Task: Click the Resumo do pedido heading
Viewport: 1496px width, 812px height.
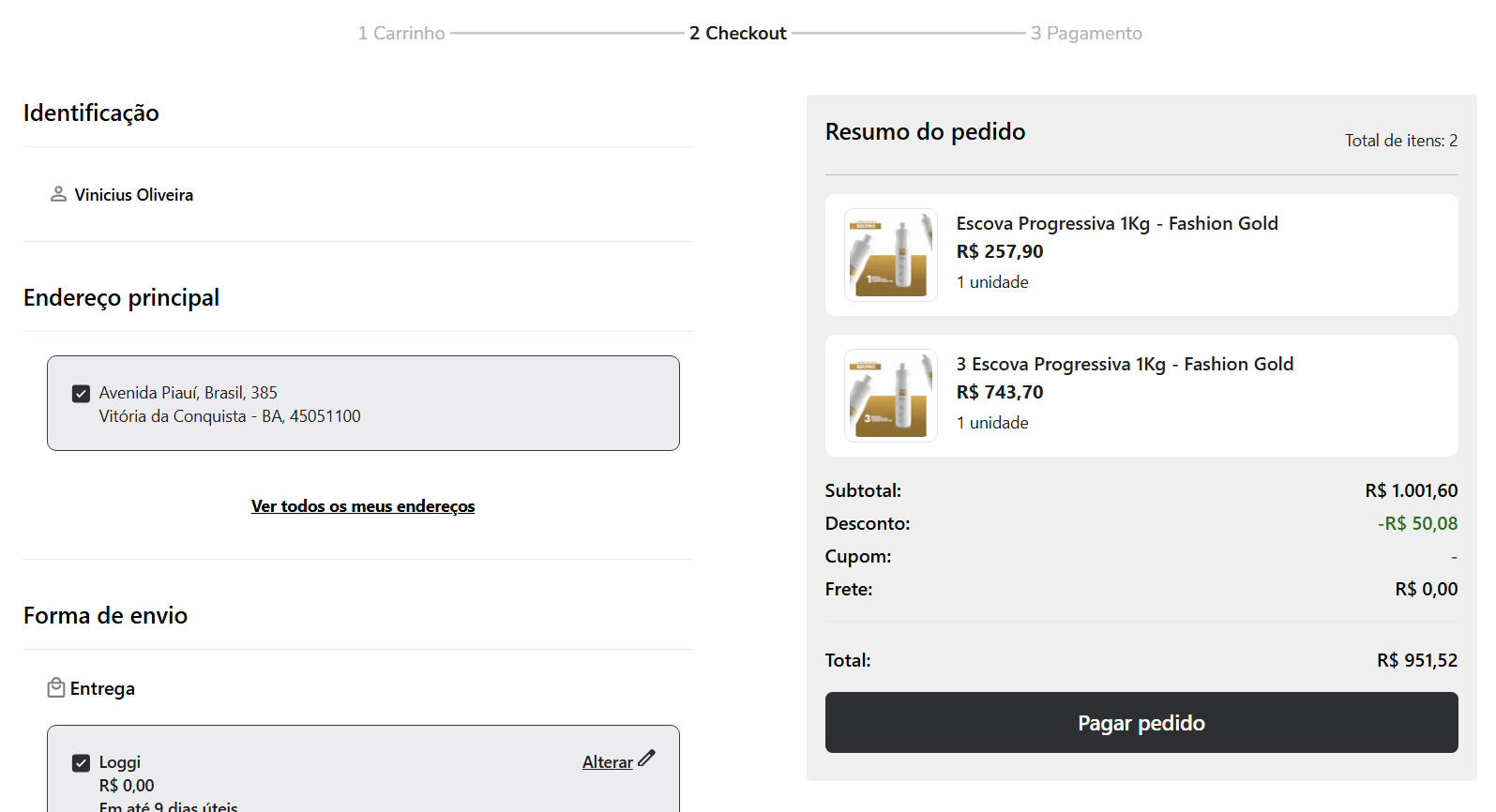Action: click(x=925, y=131)
